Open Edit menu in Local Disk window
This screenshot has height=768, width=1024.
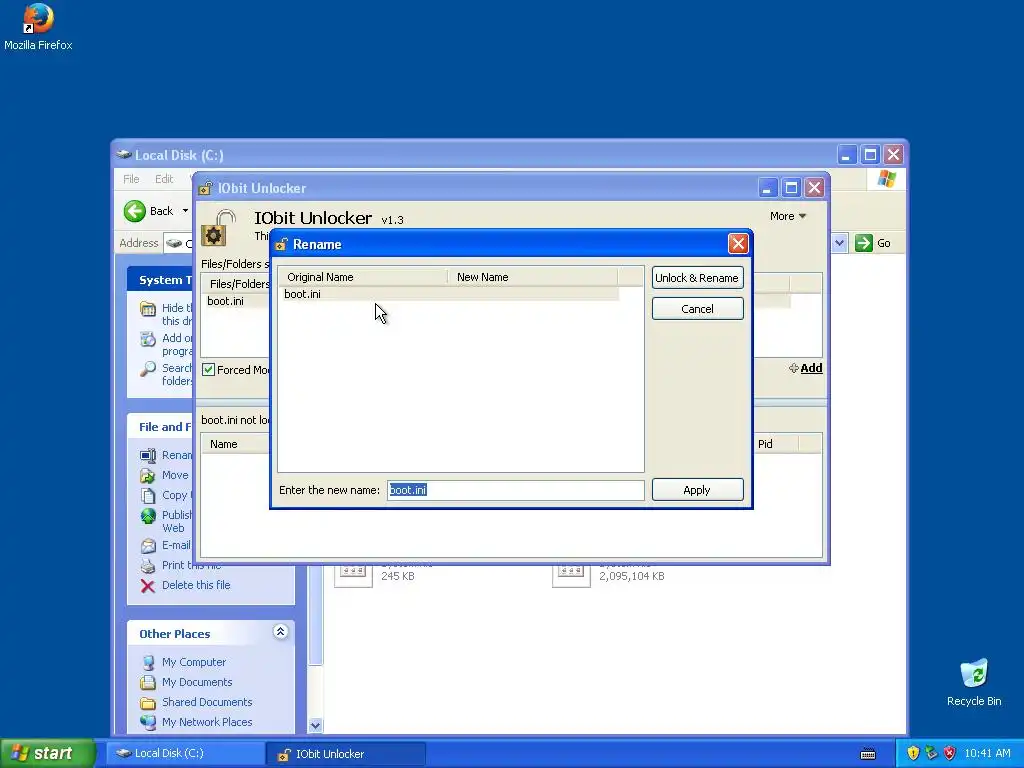click(x=164, y=179)
